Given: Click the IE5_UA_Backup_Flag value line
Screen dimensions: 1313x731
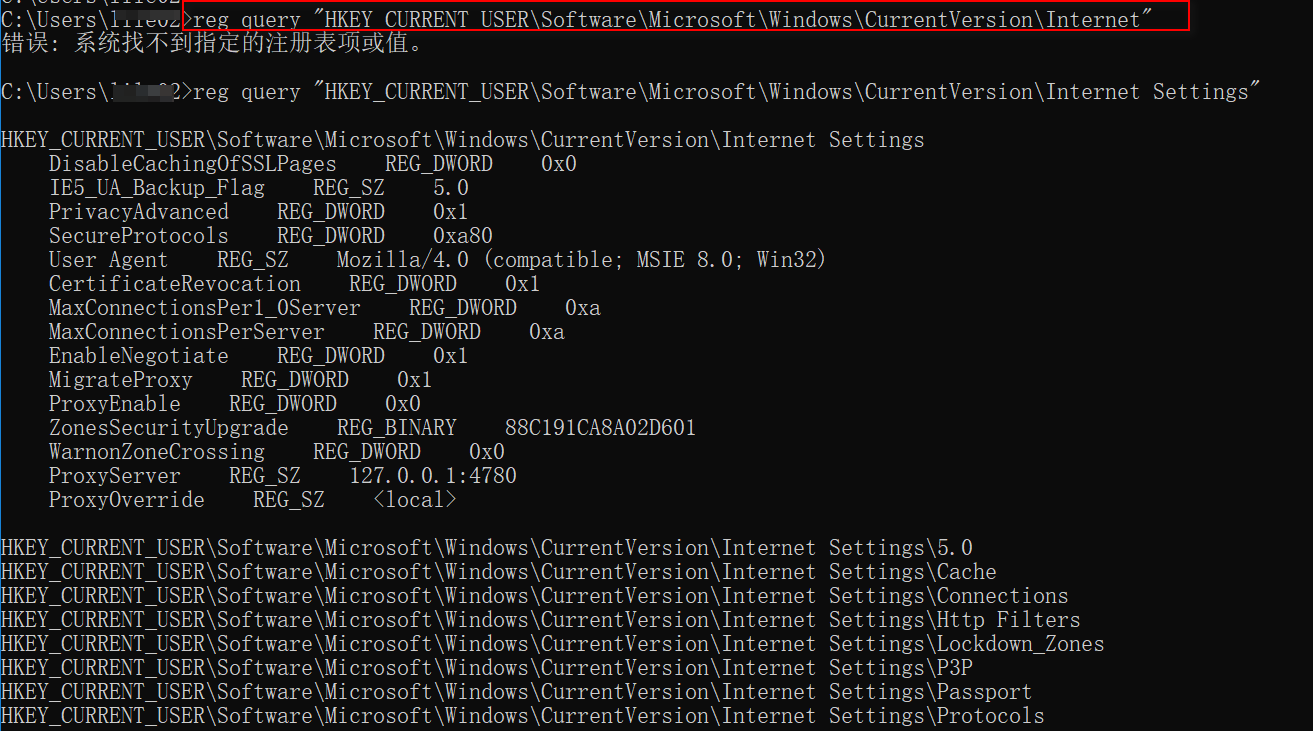Looking at the screenshot, I should click(259, 188).
